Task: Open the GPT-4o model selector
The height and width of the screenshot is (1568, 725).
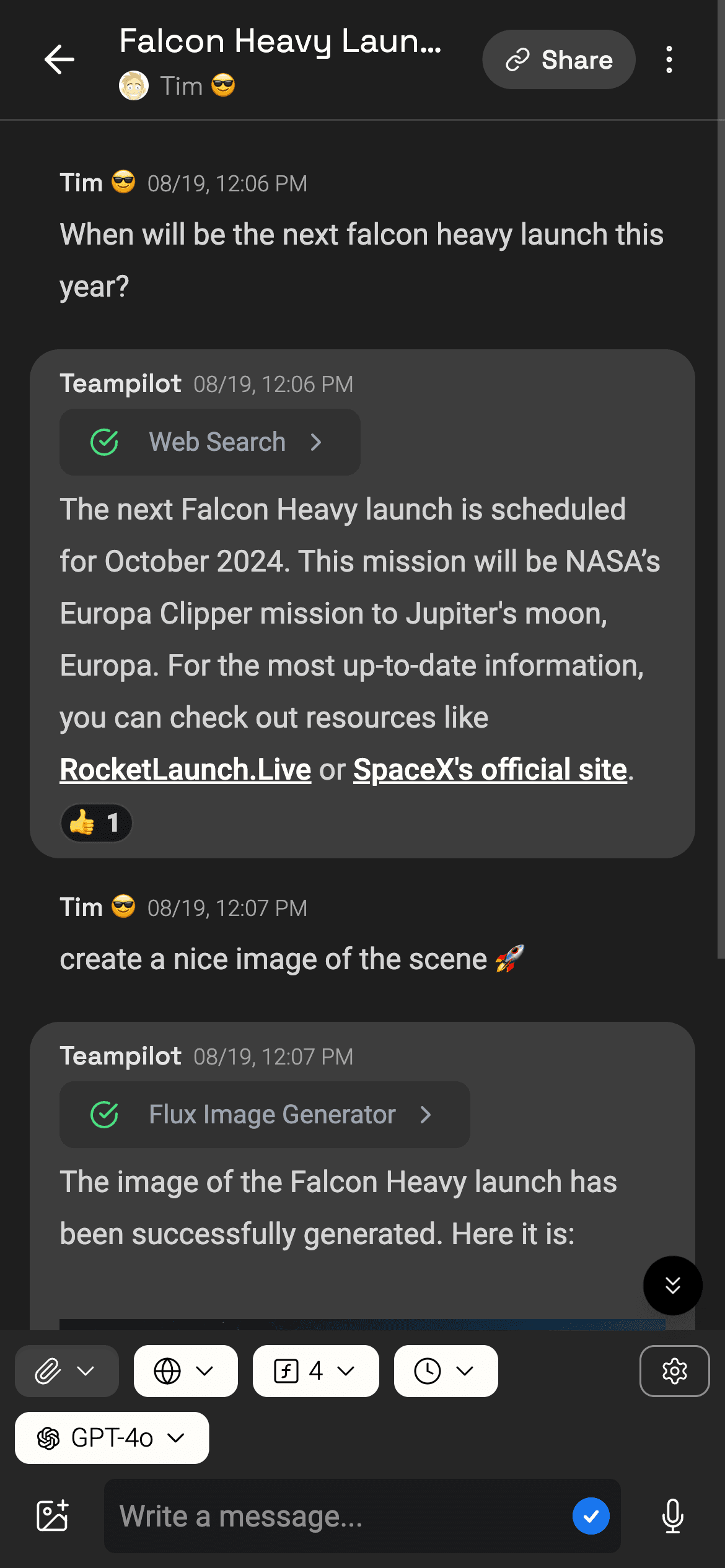Action: click(112, 1438)
